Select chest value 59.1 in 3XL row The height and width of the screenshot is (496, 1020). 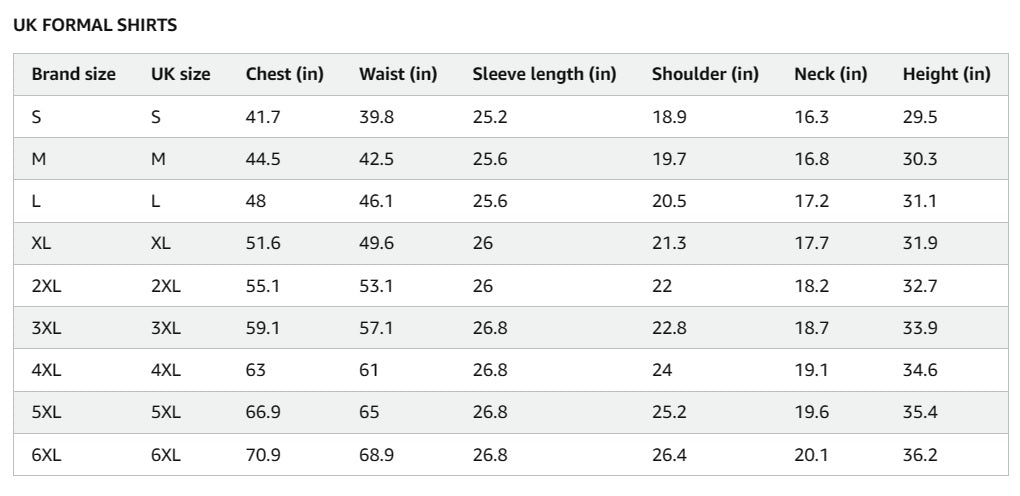click(x=263, y=328)
